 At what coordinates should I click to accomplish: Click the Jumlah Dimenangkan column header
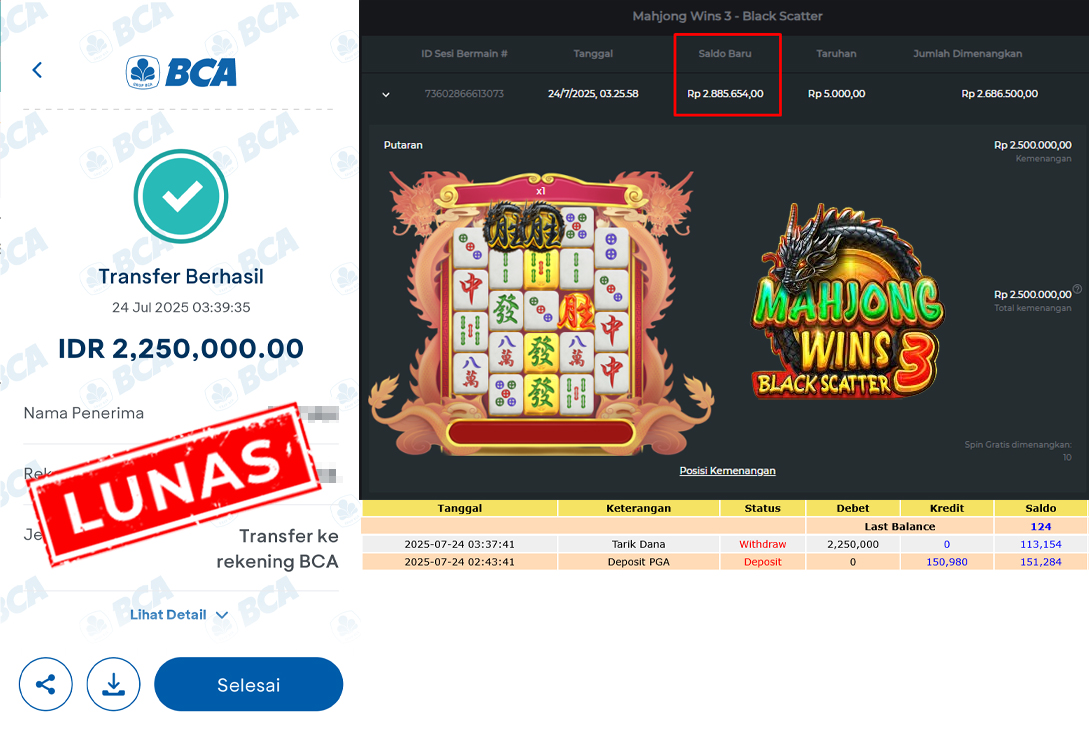[x=967, y=53]
